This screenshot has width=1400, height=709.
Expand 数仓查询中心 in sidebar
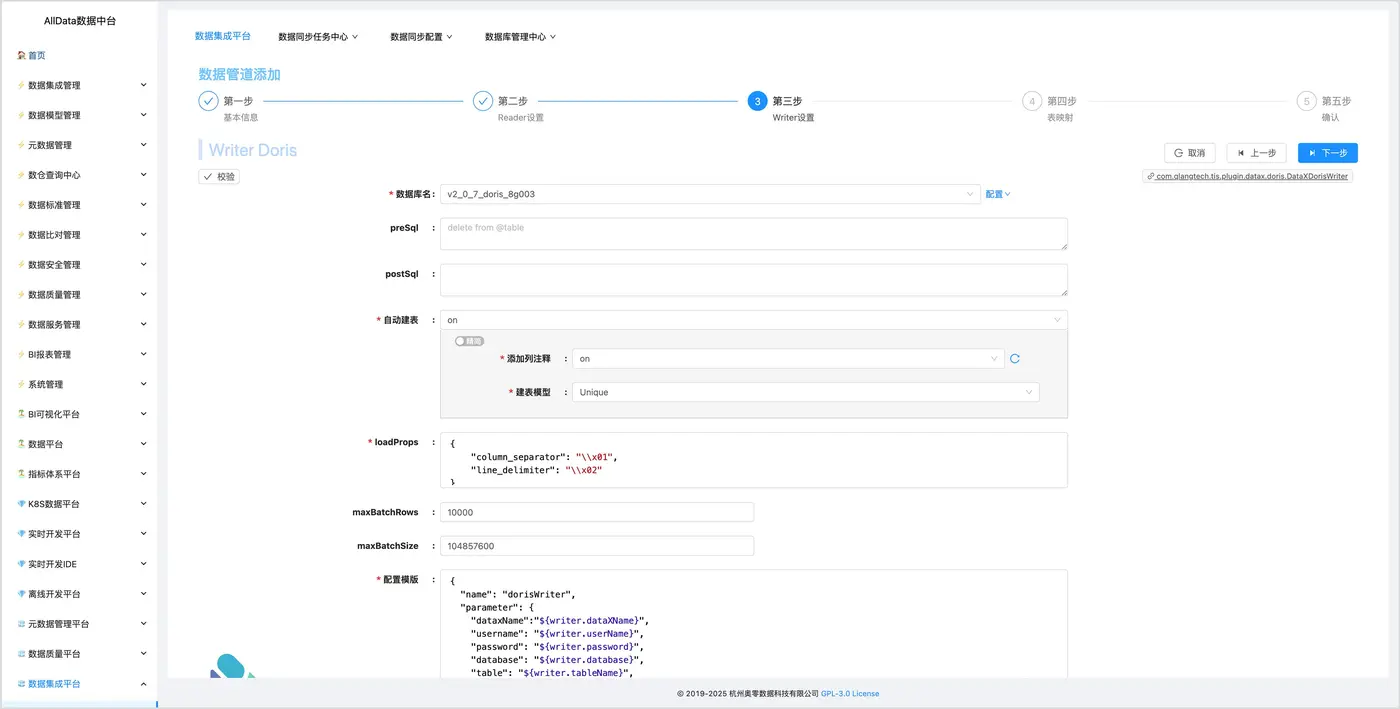[x=80, y=175]
